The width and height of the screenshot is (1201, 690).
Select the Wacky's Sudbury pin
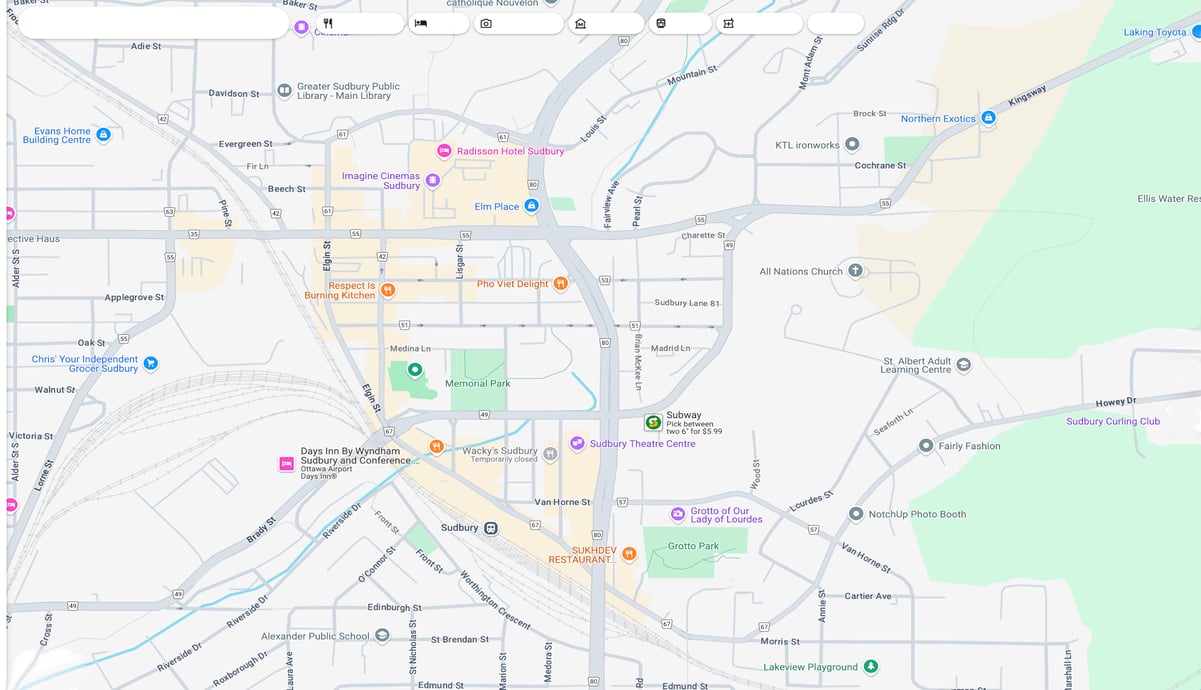coord(549,455)
